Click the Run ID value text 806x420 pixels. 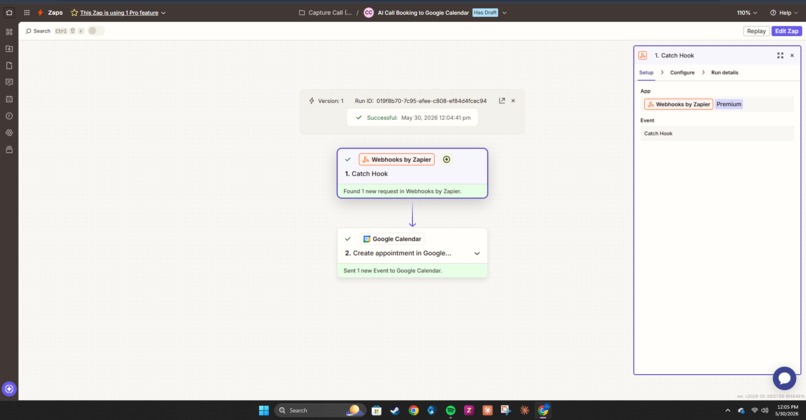tap(431, 101)
